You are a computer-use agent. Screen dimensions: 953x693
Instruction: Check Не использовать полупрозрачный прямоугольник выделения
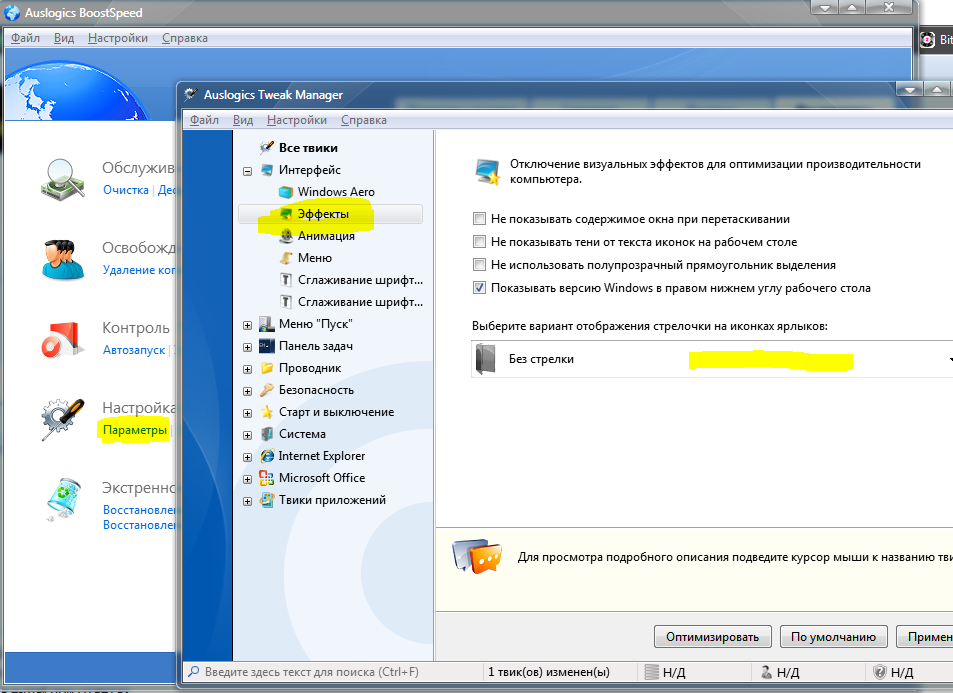click(x=480, y=265)
